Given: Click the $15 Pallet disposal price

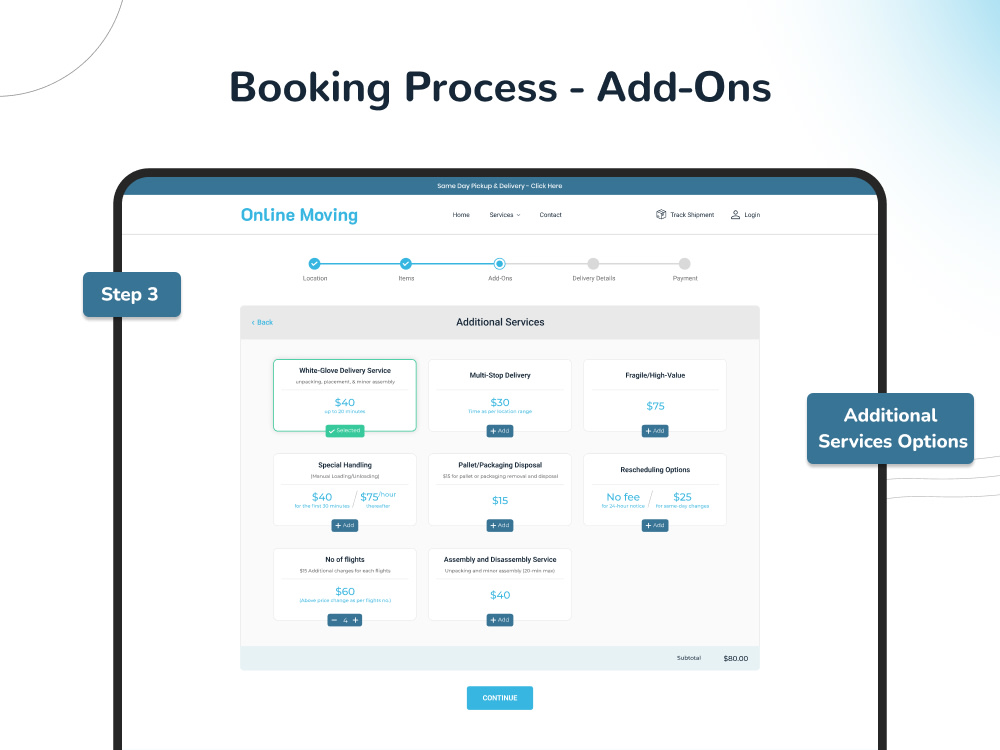Looking at the screenshot, I should [500, 501].
